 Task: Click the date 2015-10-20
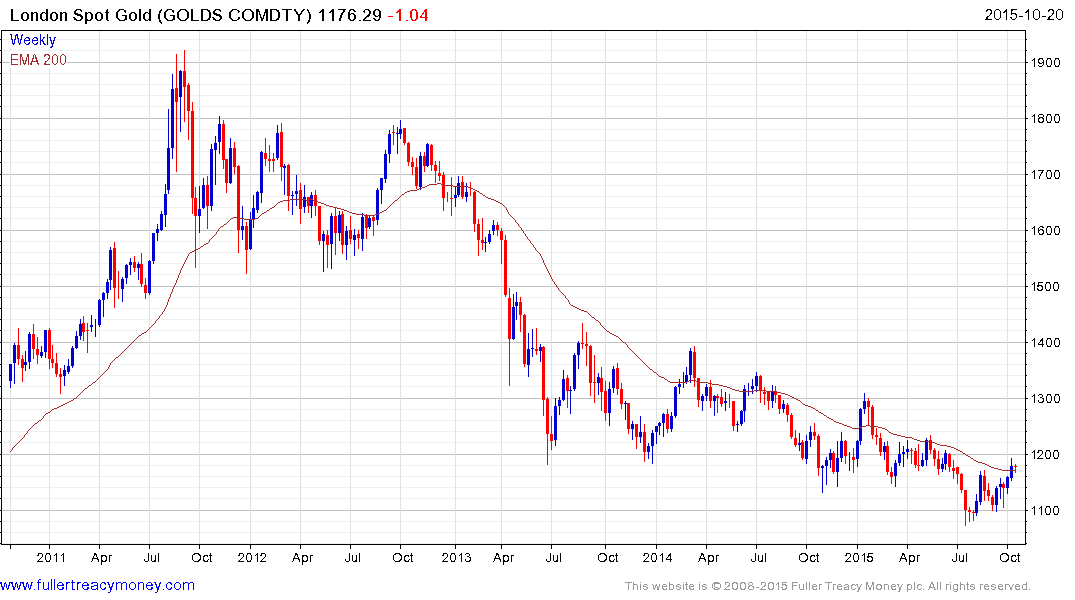click(x=1024, y=15)
